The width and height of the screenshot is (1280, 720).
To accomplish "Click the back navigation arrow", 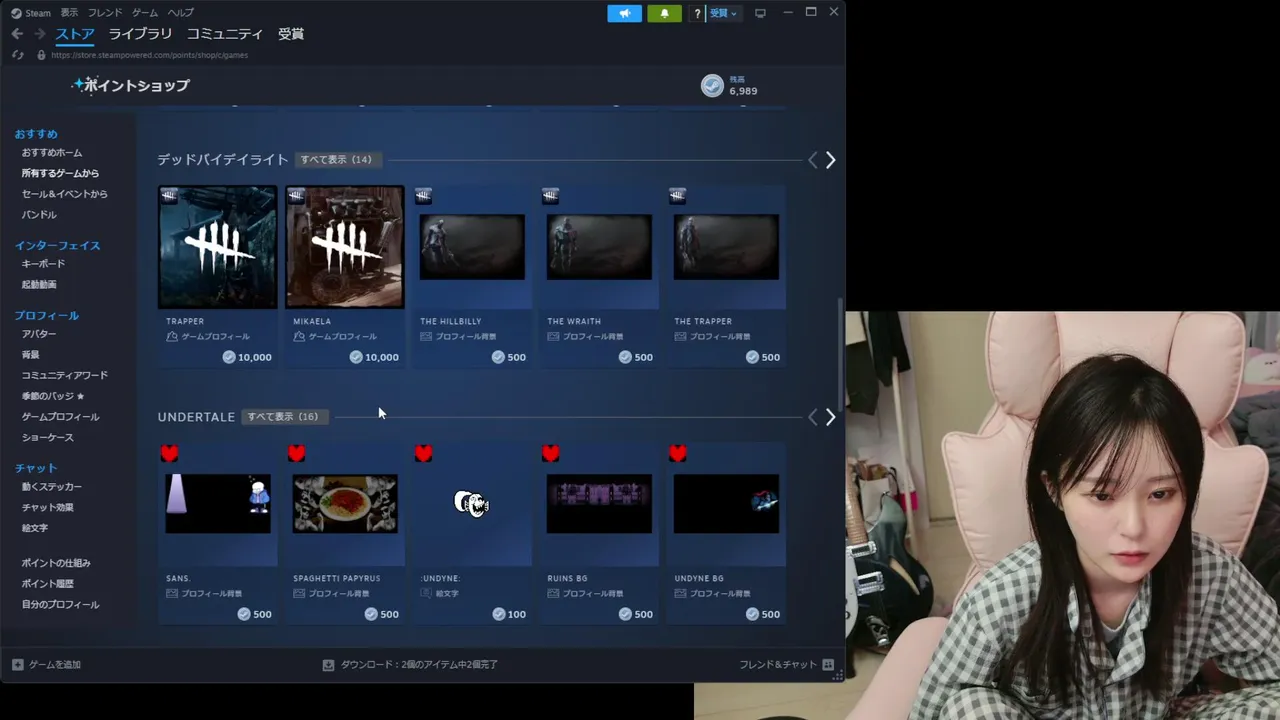I will (17, 34).
